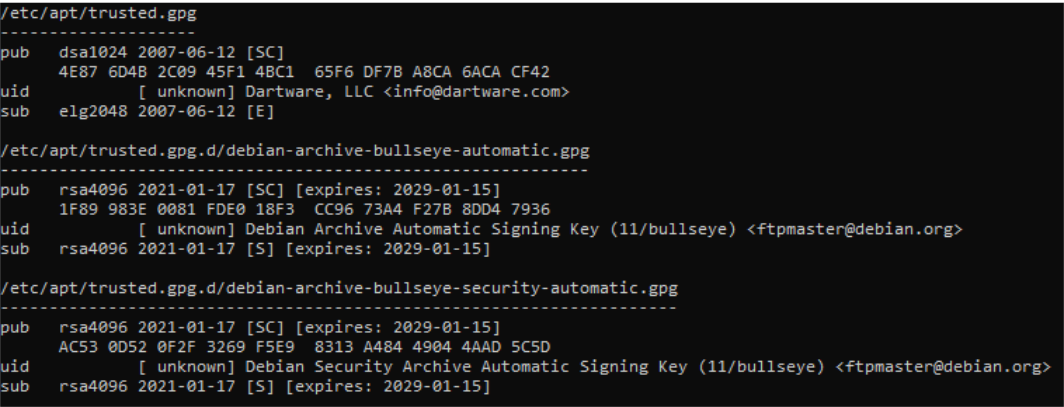The width and height of the screenshot is (1064, 407).
Task: Click the debian-archive-bullseye-automatic.gpg file path
Action: [294, 151]
